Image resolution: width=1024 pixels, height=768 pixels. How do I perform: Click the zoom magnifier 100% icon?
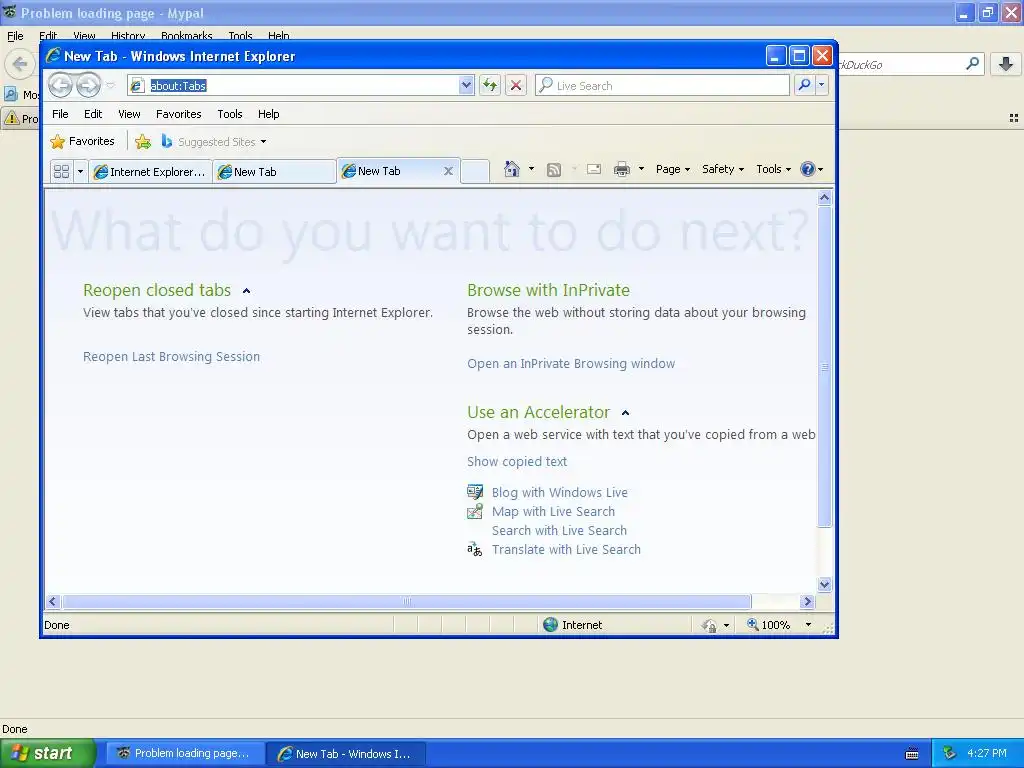[x=752, y=624]
